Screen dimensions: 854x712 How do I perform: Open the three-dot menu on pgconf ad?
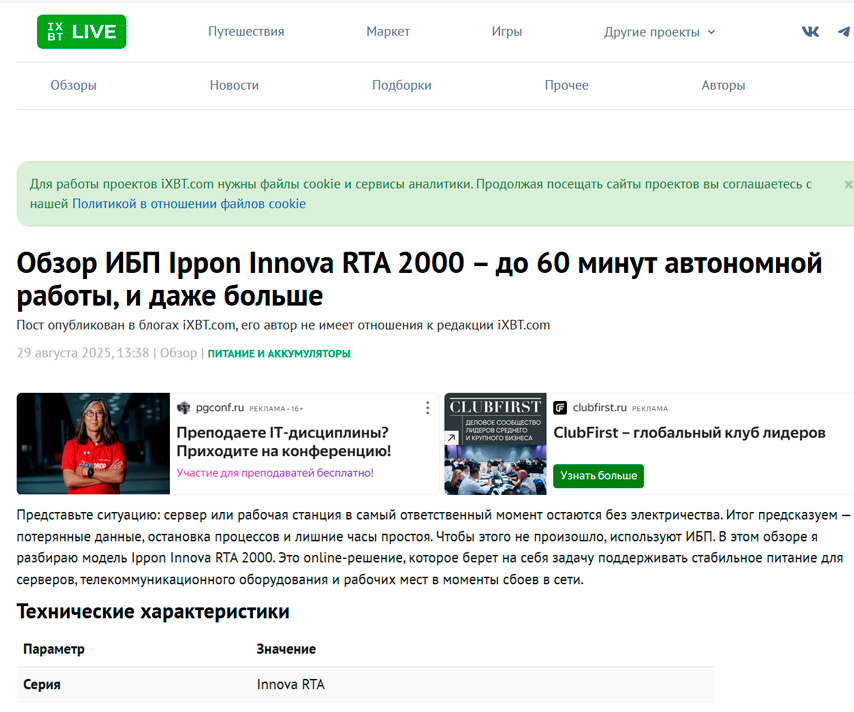[428, 408]
